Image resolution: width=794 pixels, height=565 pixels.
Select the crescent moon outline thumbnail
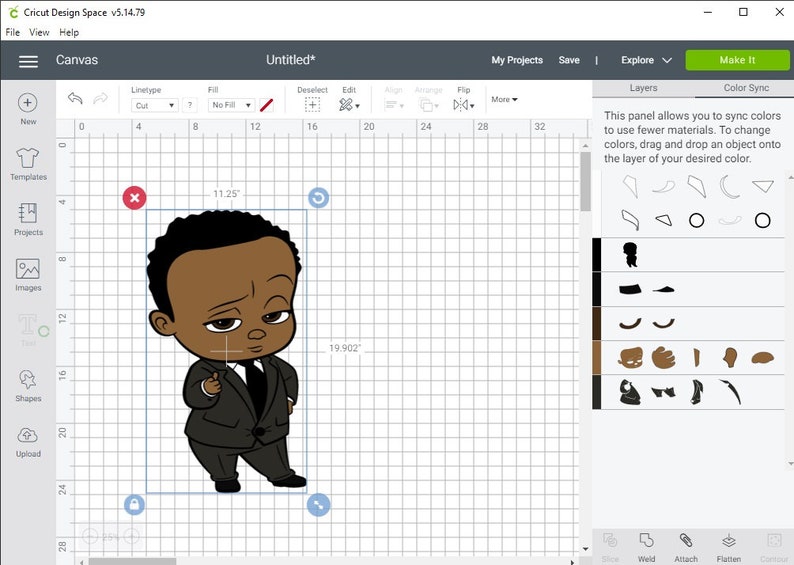tap(729, 186)
